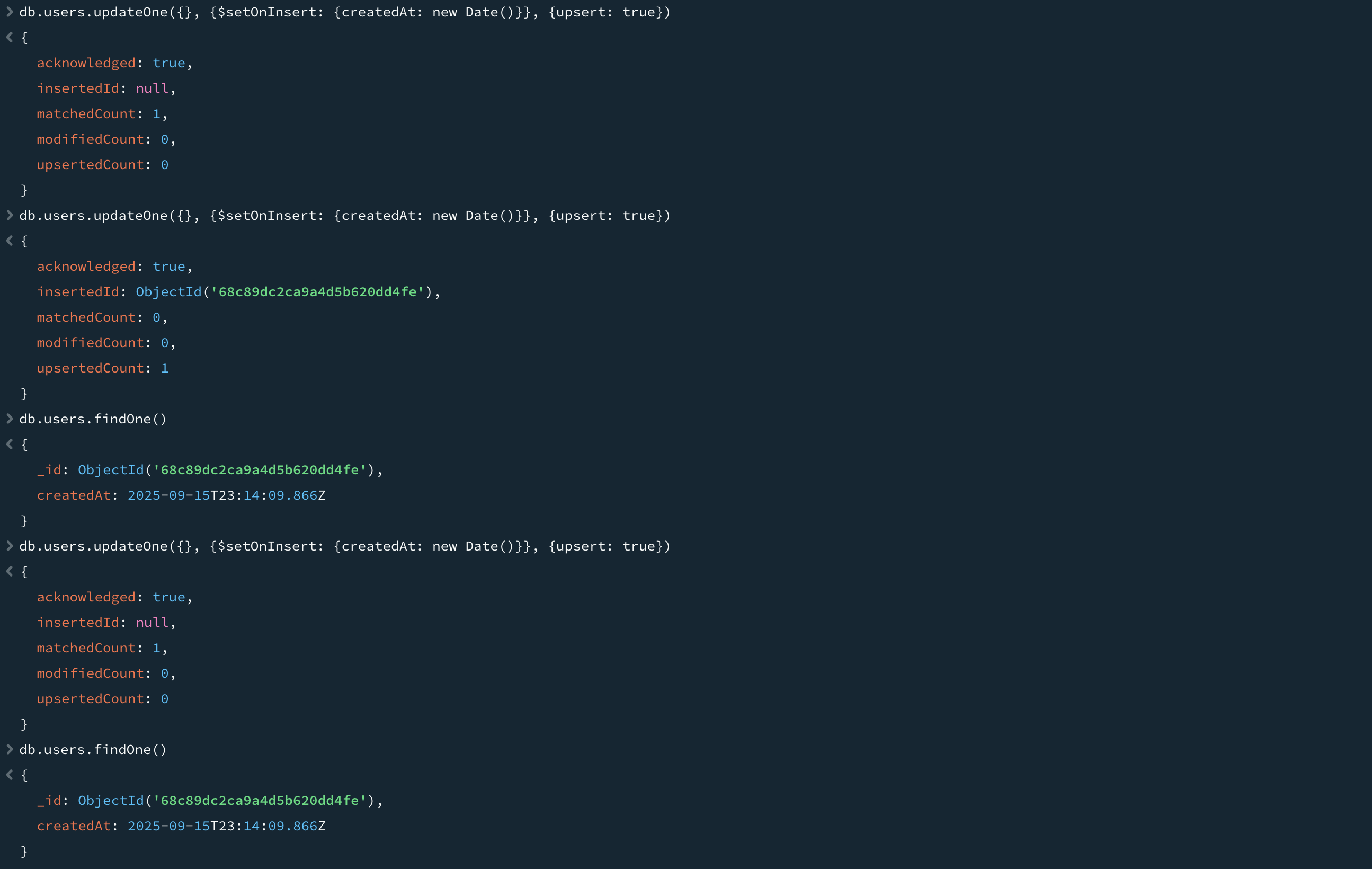This screenshot has width=1372, height=869.
Task: Click the first db.users.findOne() command
Action: tap(93, 419)
